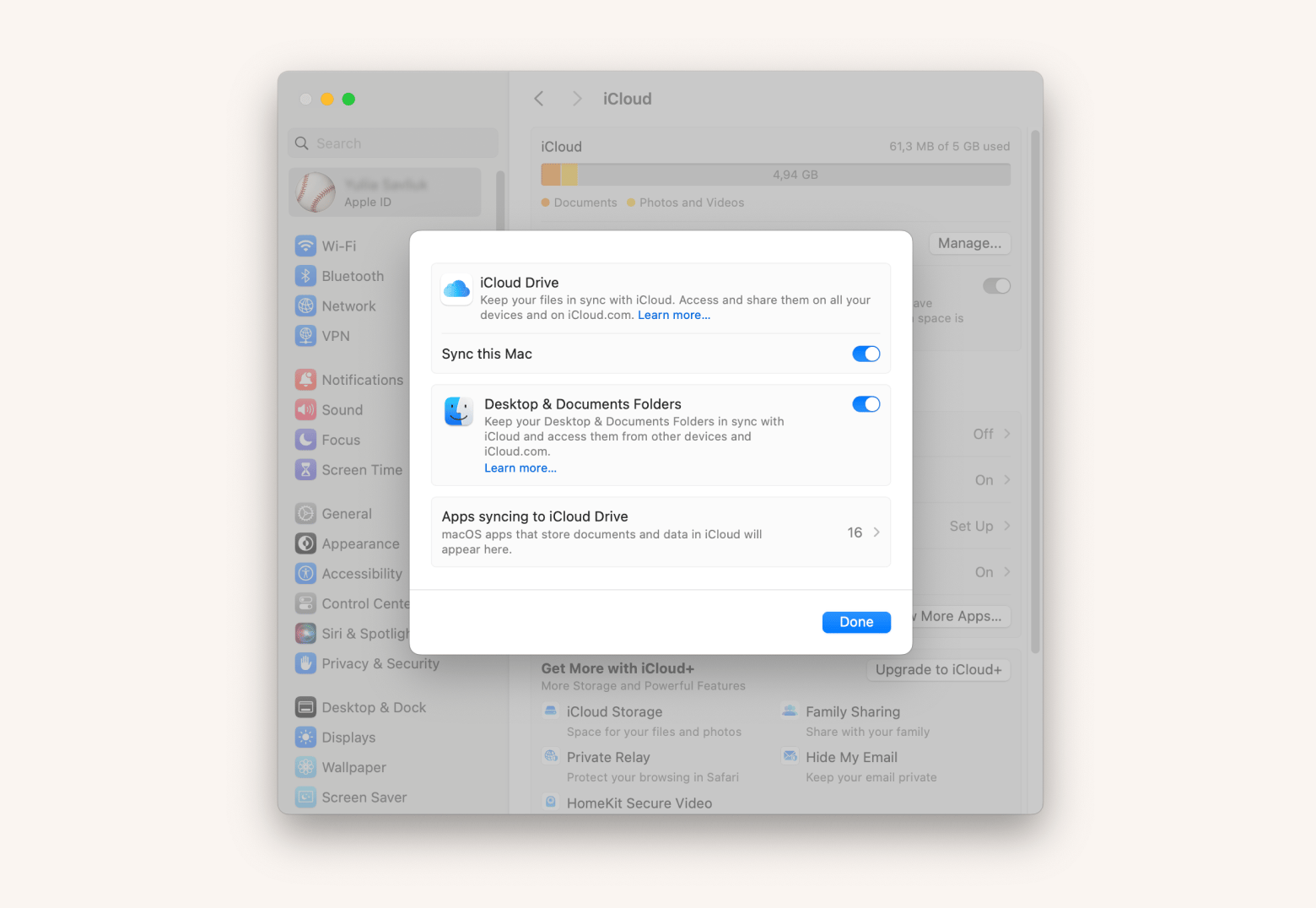This screenshot has width=1316, height=908.
Task: Open Sound speaker icon
Action: pos(305,409)
